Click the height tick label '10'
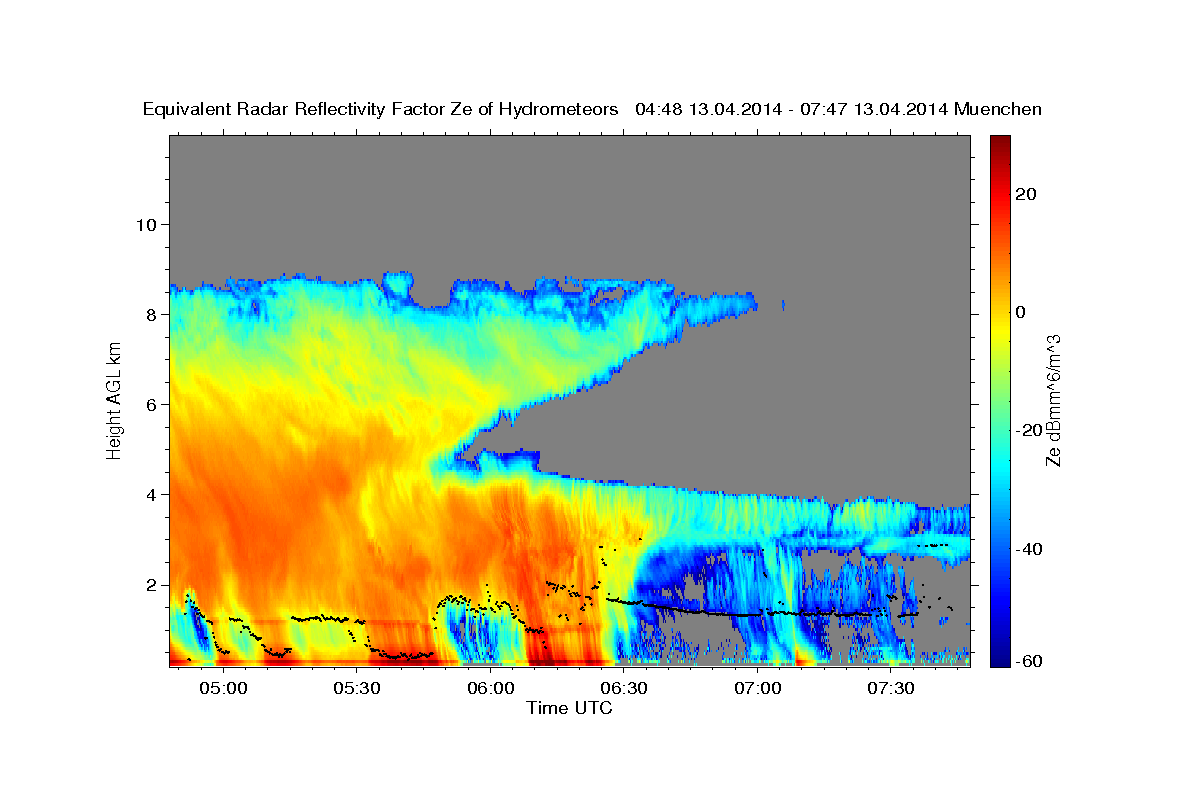Image resolution: width=1200 pixels, height=800 pixels. (145, 224)
